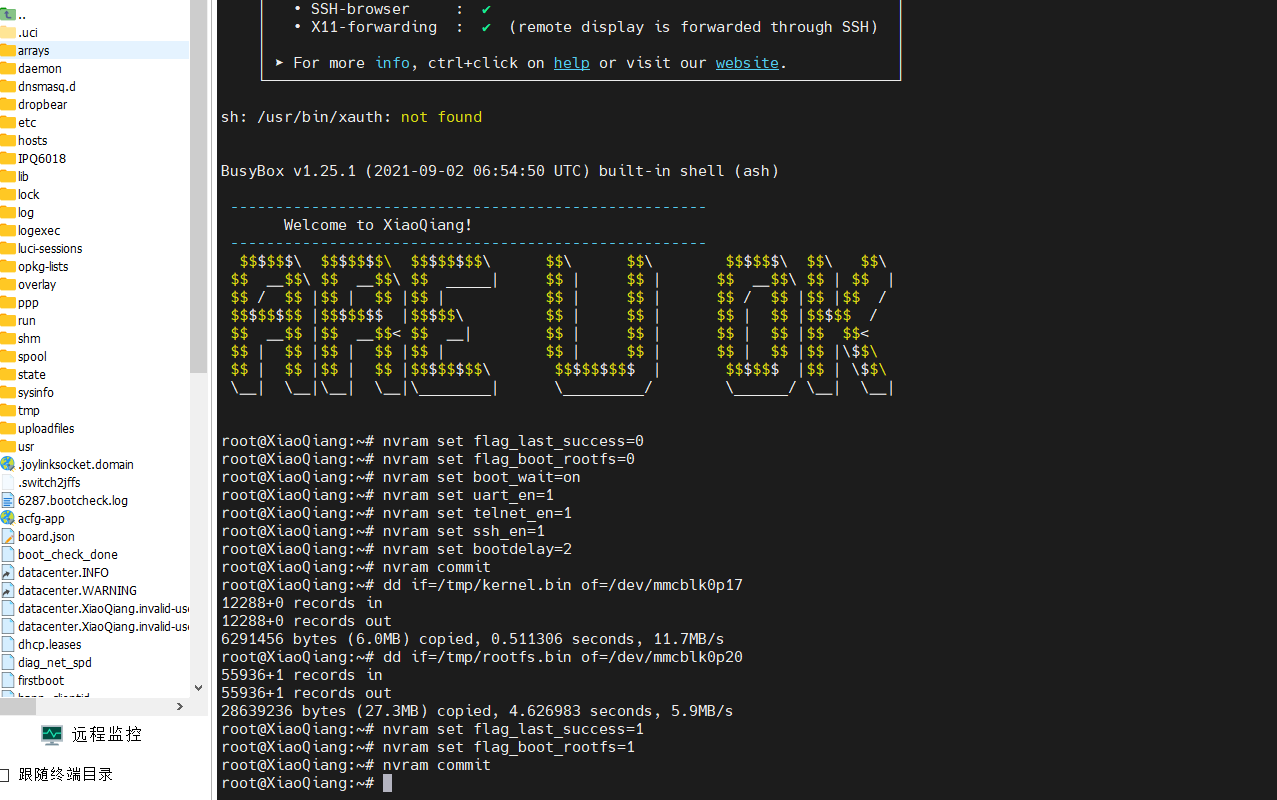Select the arrays folder in the file list

click(33, 50)
